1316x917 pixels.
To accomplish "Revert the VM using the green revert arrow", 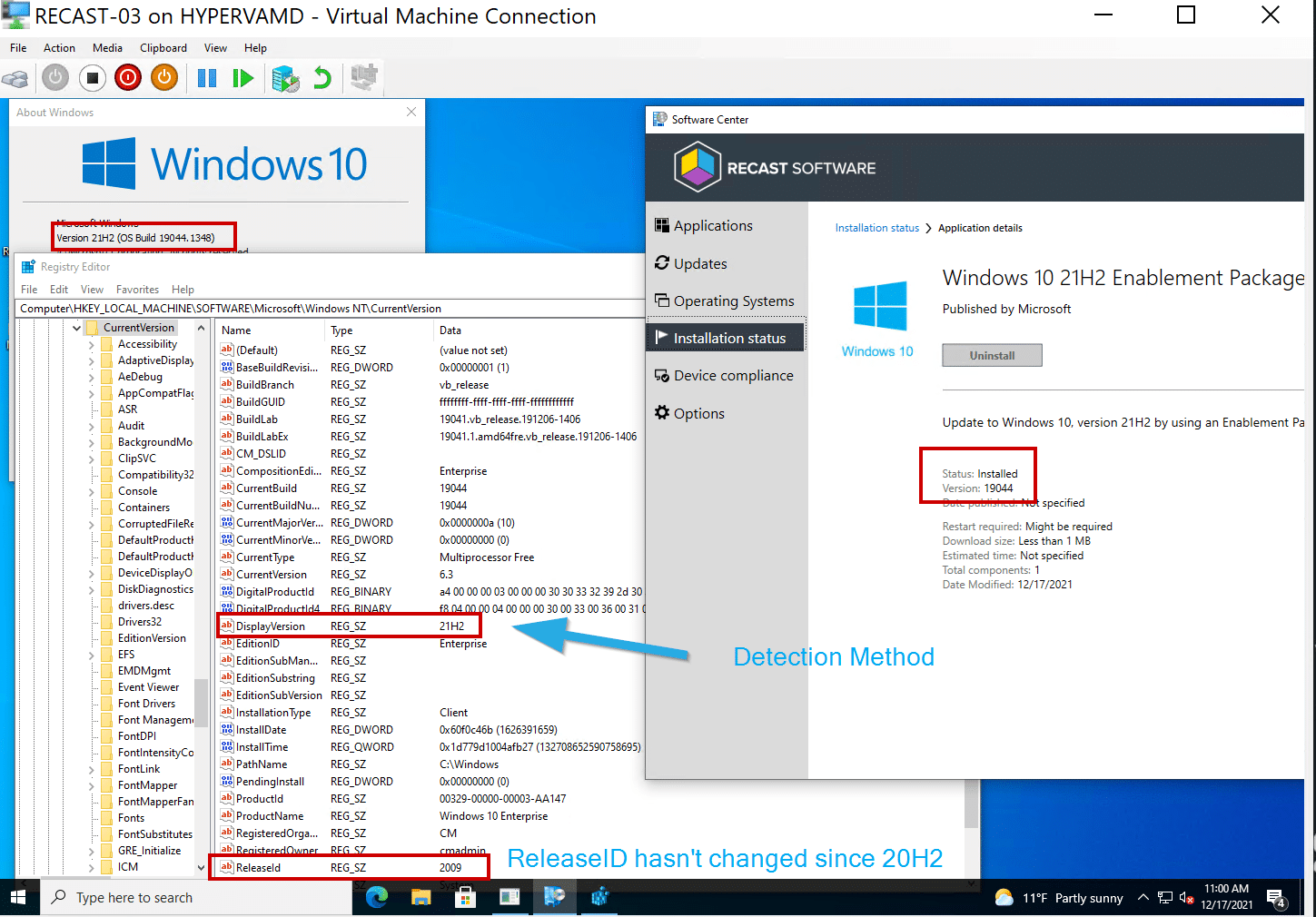I will [322, 78].
